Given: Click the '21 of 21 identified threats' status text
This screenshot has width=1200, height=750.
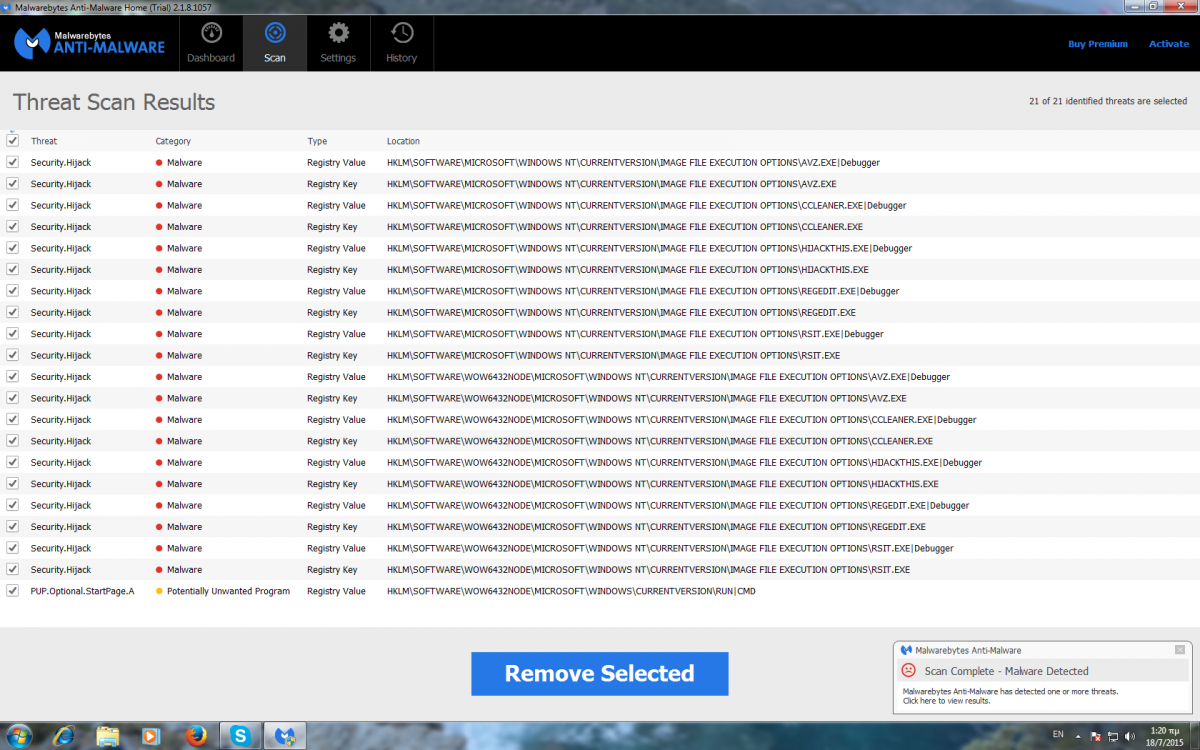Looking at the screenshot, I should click(x=1108, y=101).
